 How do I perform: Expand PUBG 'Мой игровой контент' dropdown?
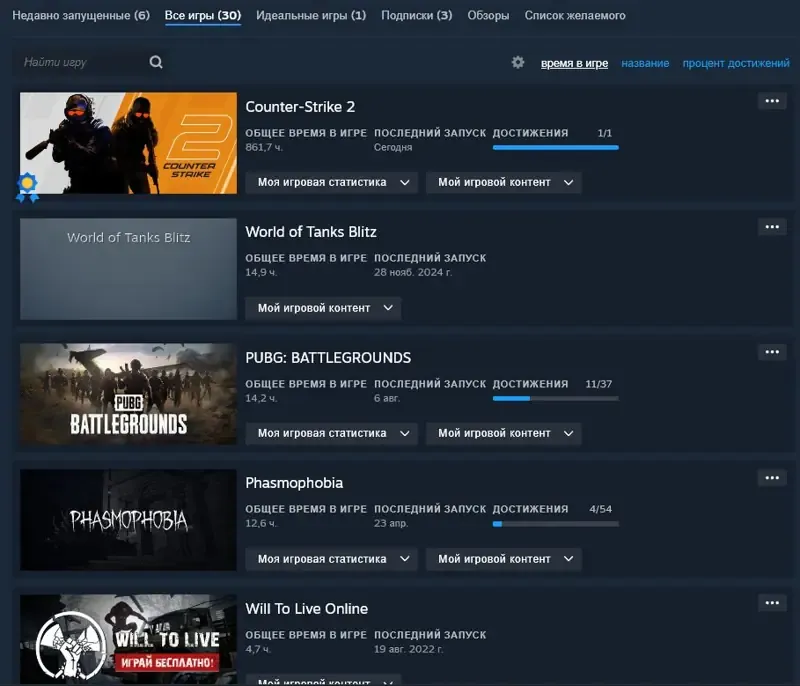(504, 434)
